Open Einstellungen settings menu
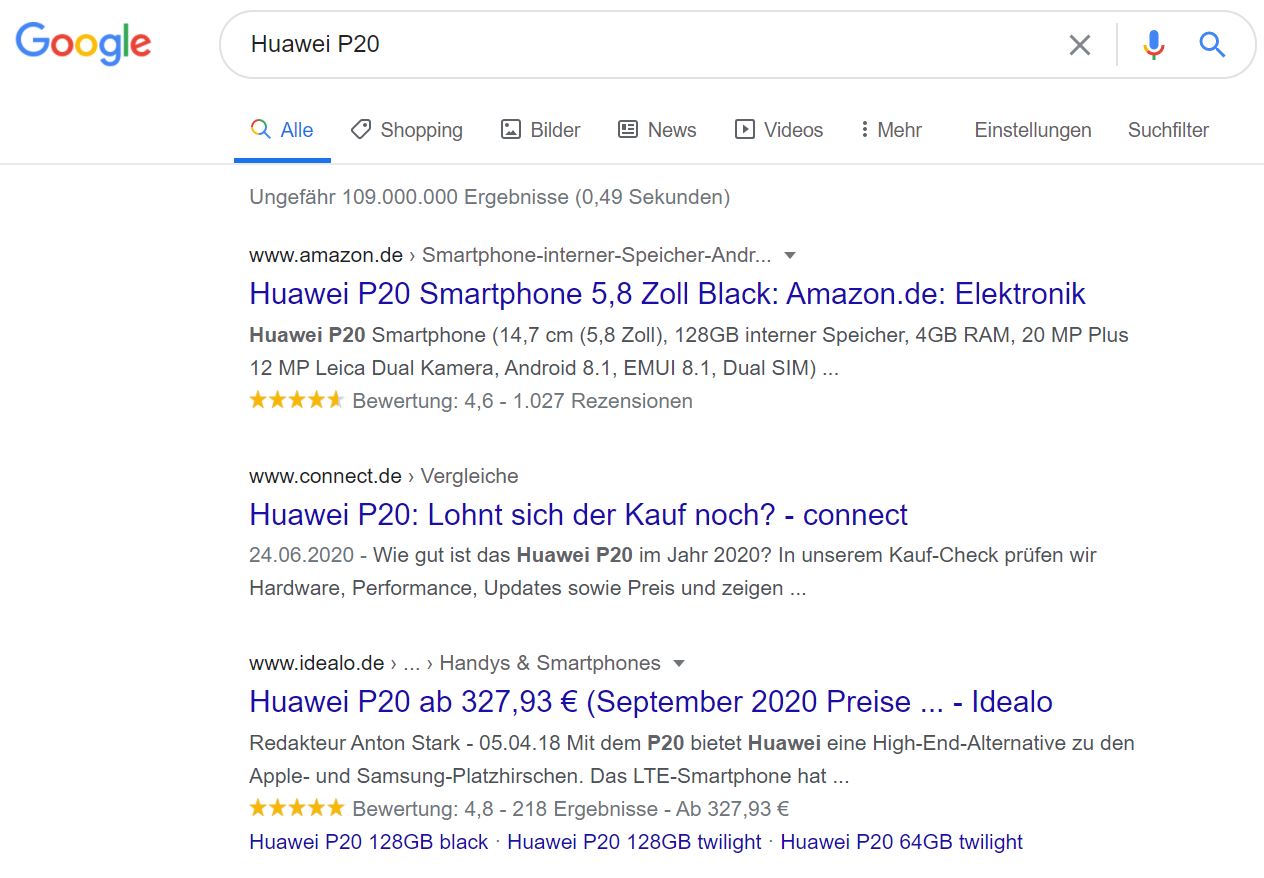 tap(1033, 130)
